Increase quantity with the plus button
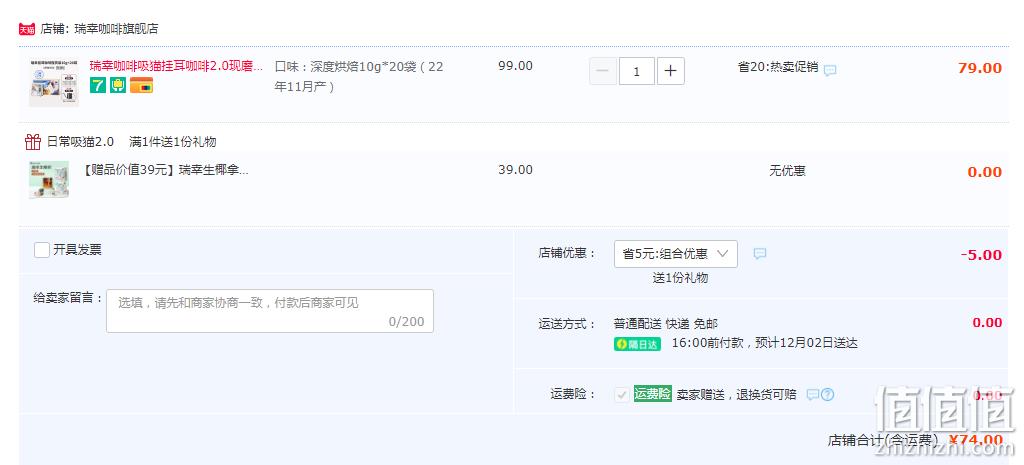Image resolution: width=1024 pixels, height=465 pixels. [x=671, y=71]
